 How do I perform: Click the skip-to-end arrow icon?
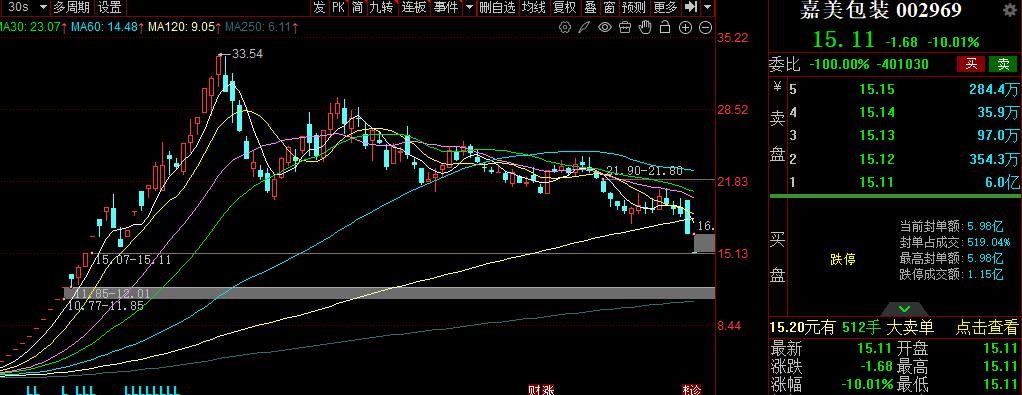pyautogui.click(x=691, y=7)
